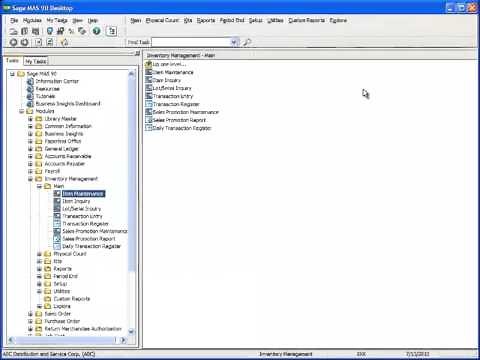This screenshot has width=480, height=360.
Task: Click Lot/Serial Inquiry link in right pane
Action: coord(172,88)
